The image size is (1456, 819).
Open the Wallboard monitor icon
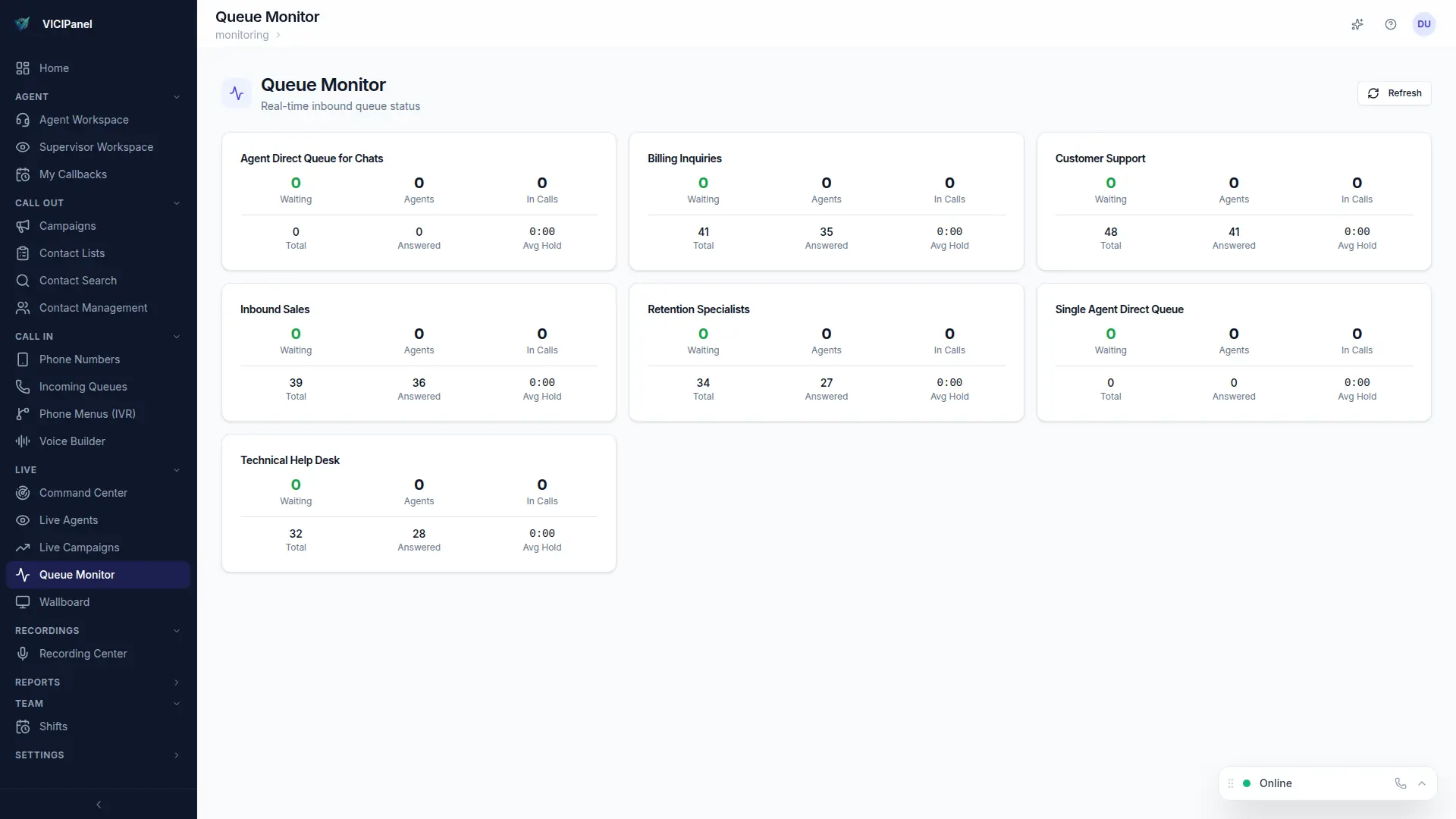click(x=23, y=602)
